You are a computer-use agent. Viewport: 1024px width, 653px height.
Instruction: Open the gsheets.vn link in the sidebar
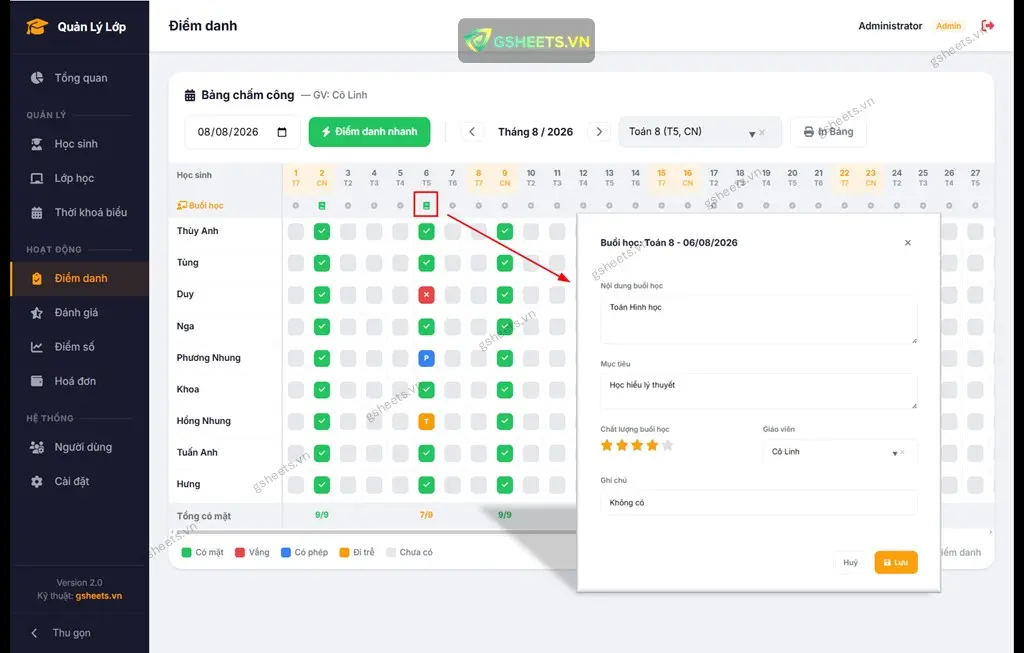click(x=99, y=596)
